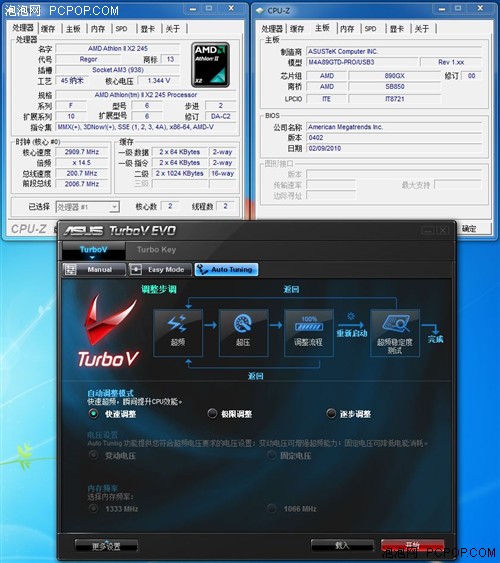Image resolution: width=500 pixels, height=563 pixels.
Task: Open 关于 tab in right CPU-Z window
Action: (x=422, y=29)
